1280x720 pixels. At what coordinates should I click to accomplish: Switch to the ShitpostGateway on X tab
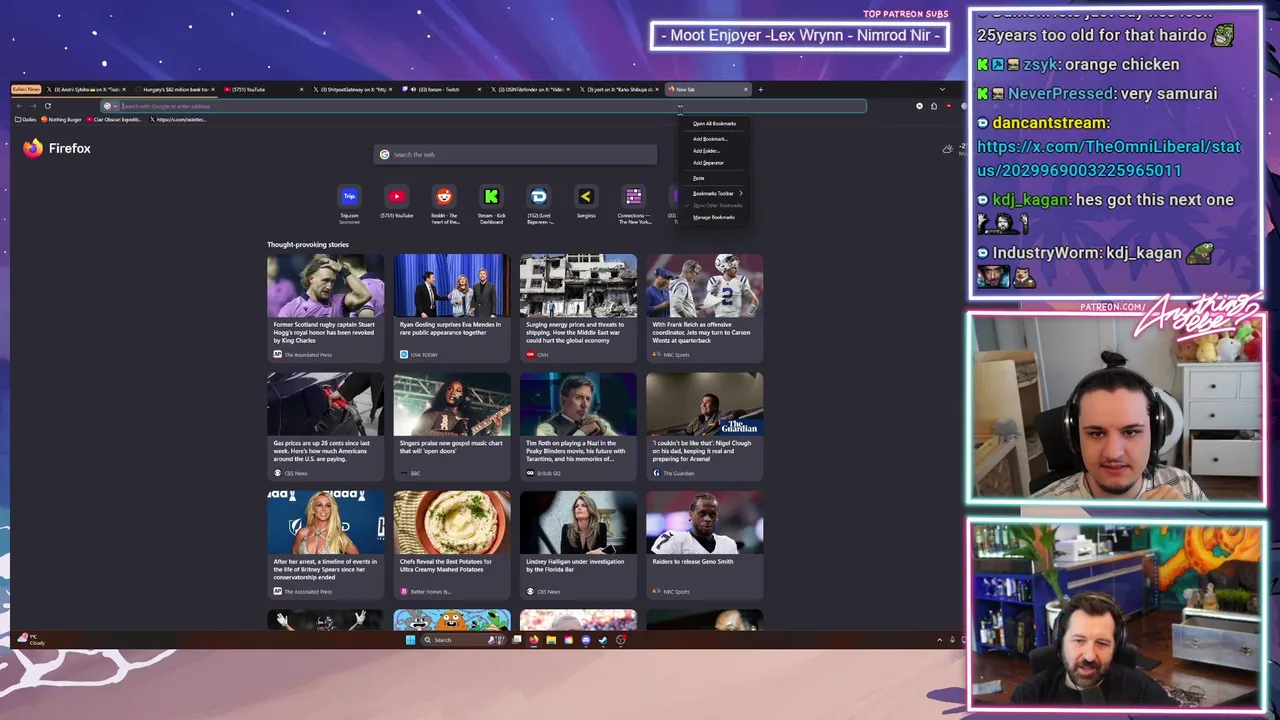(x=350, y=89)
